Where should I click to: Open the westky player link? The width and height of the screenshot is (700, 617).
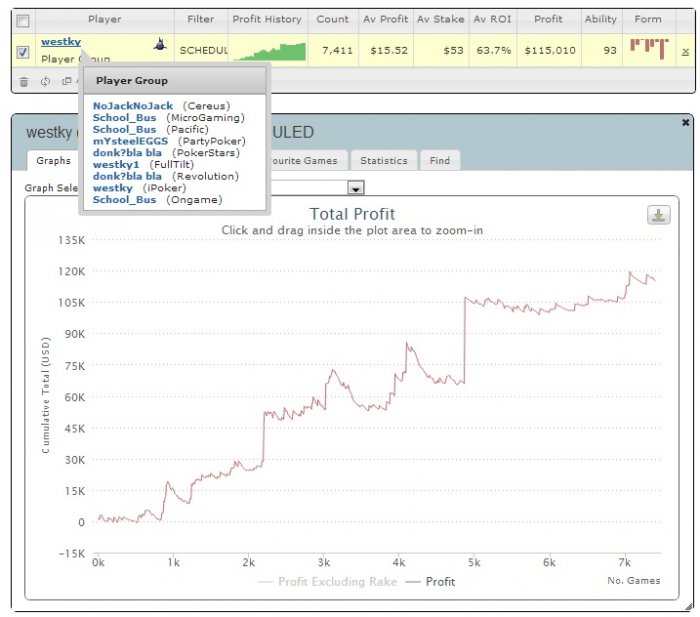pyautogui.click(x=61, y=42)
